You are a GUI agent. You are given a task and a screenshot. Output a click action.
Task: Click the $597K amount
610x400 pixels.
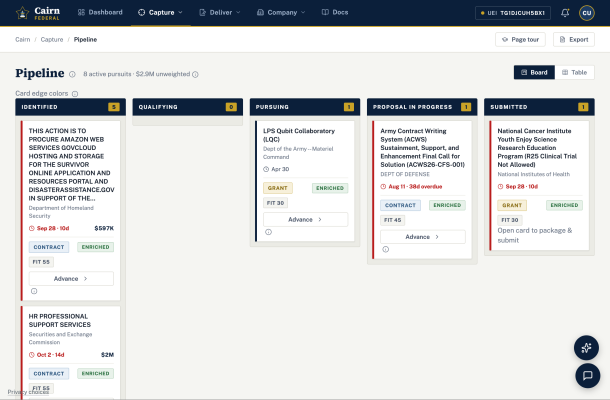[104, 228]
